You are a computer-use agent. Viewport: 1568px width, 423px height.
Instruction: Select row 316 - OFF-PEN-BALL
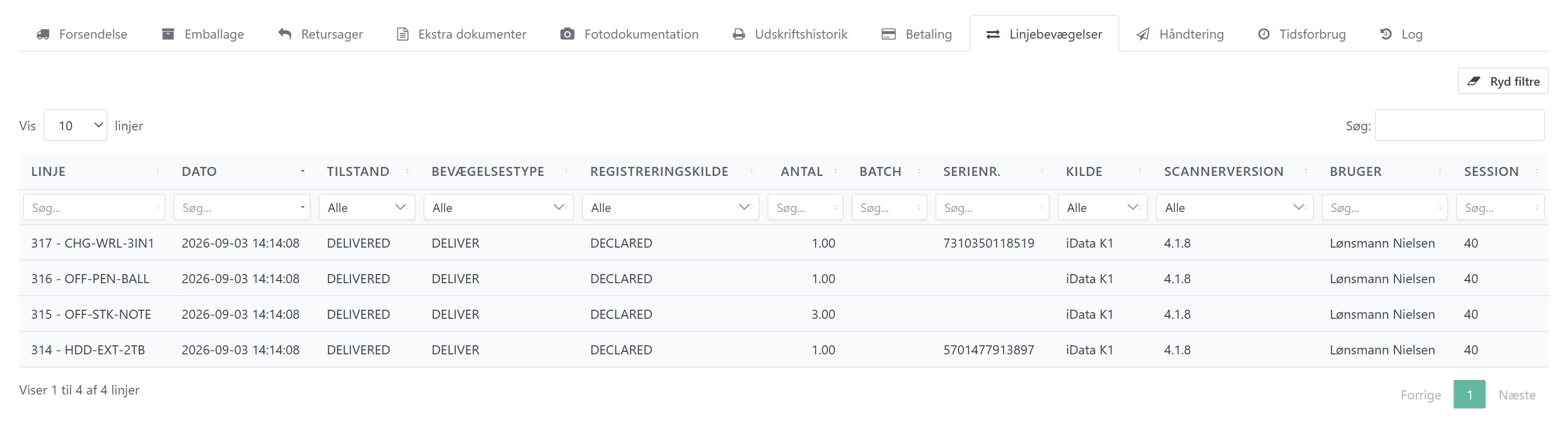coord(783,279)
